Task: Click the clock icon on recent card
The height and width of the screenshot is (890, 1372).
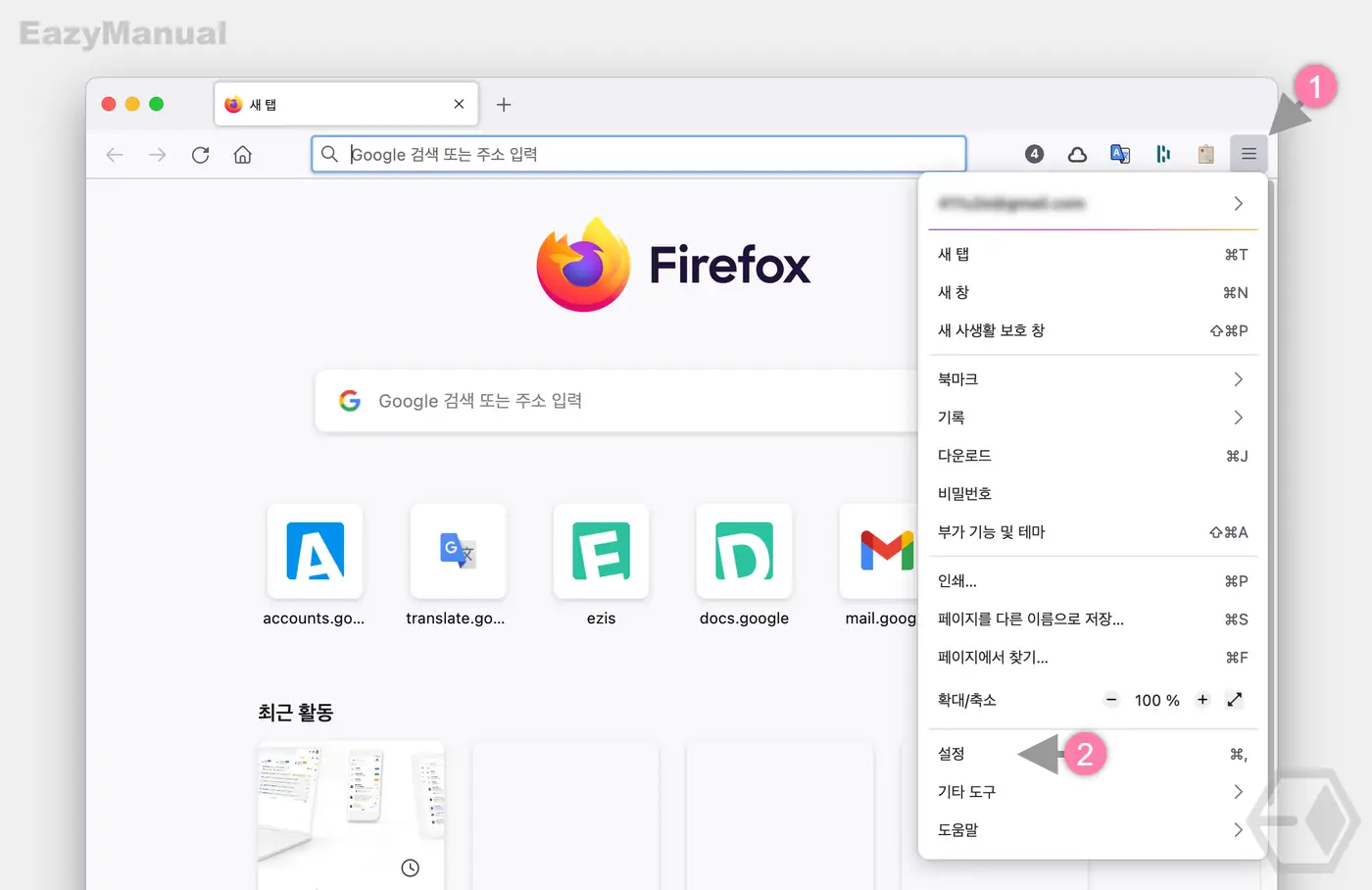Action: (x=411, y=867)
